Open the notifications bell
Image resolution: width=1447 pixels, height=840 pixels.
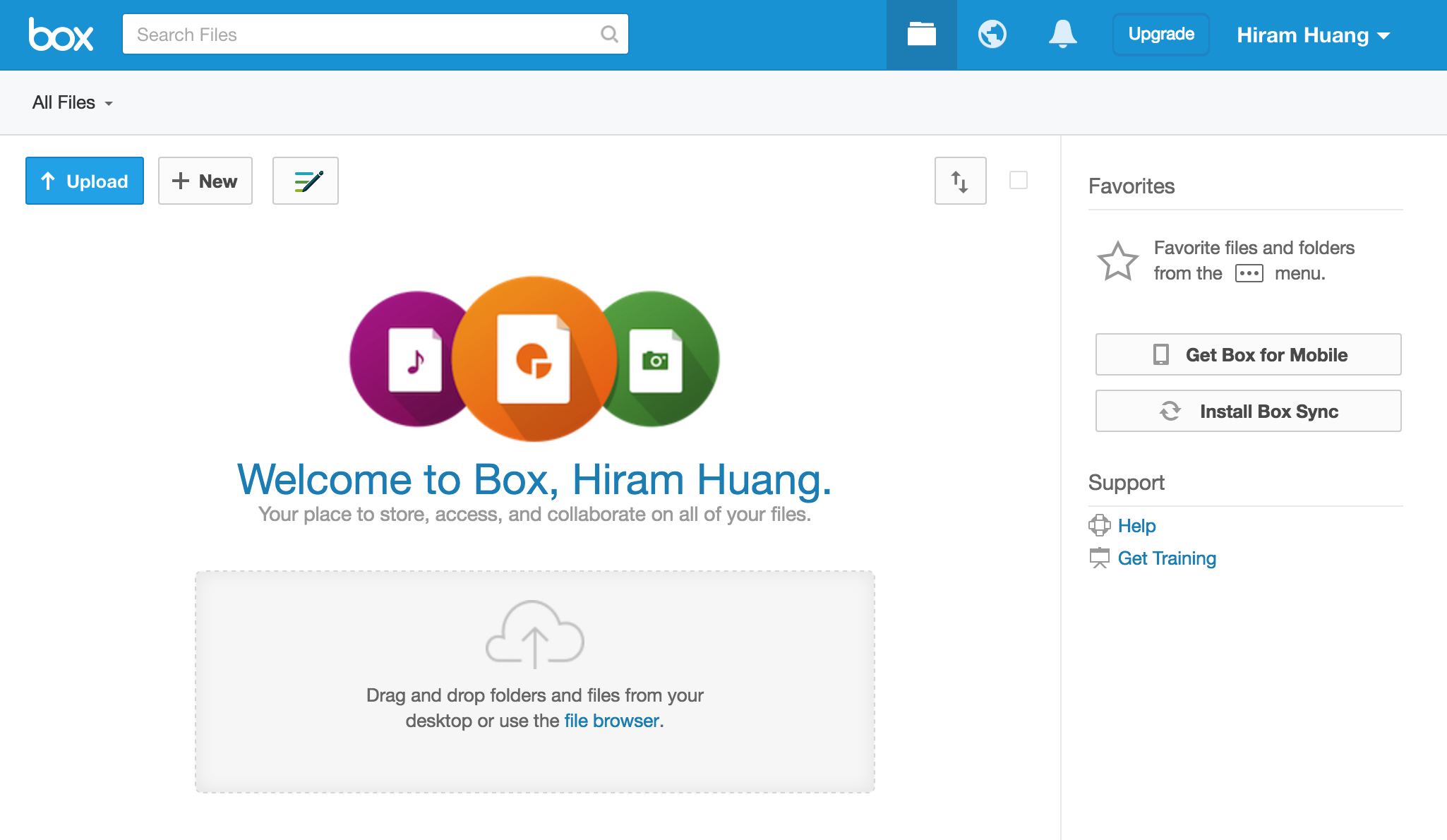coord(1062,34)
